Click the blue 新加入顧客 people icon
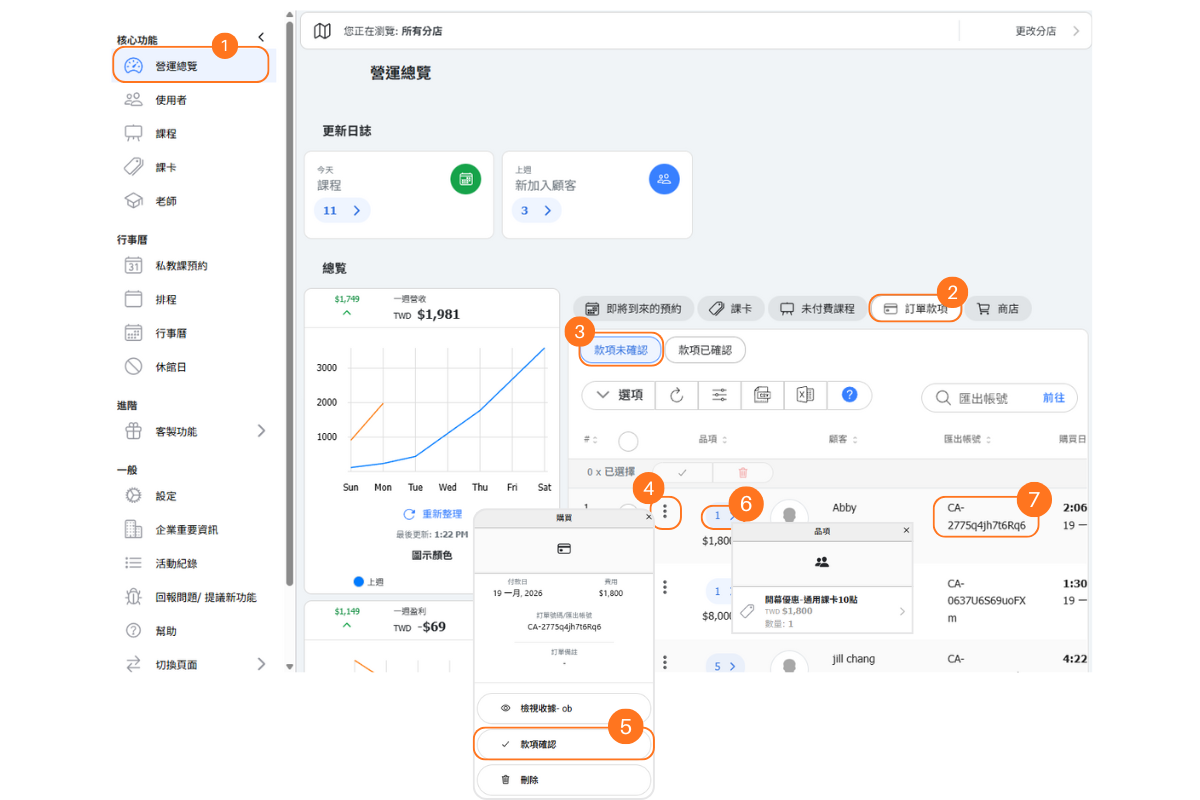Screen dimensions: 1200x800 (664, 179)
